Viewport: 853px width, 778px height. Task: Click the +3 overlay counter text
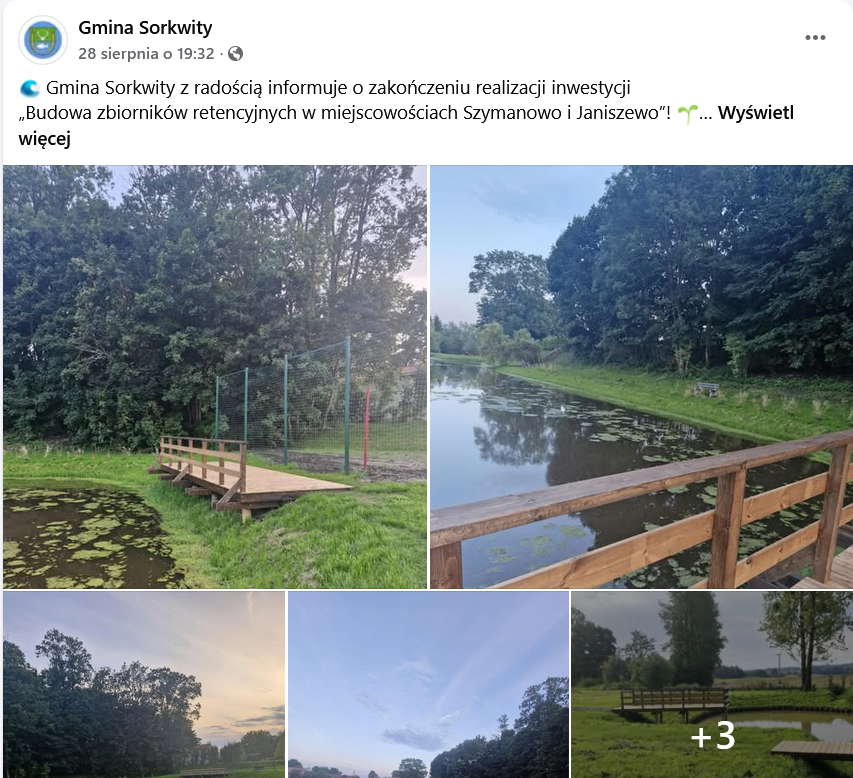713,736
